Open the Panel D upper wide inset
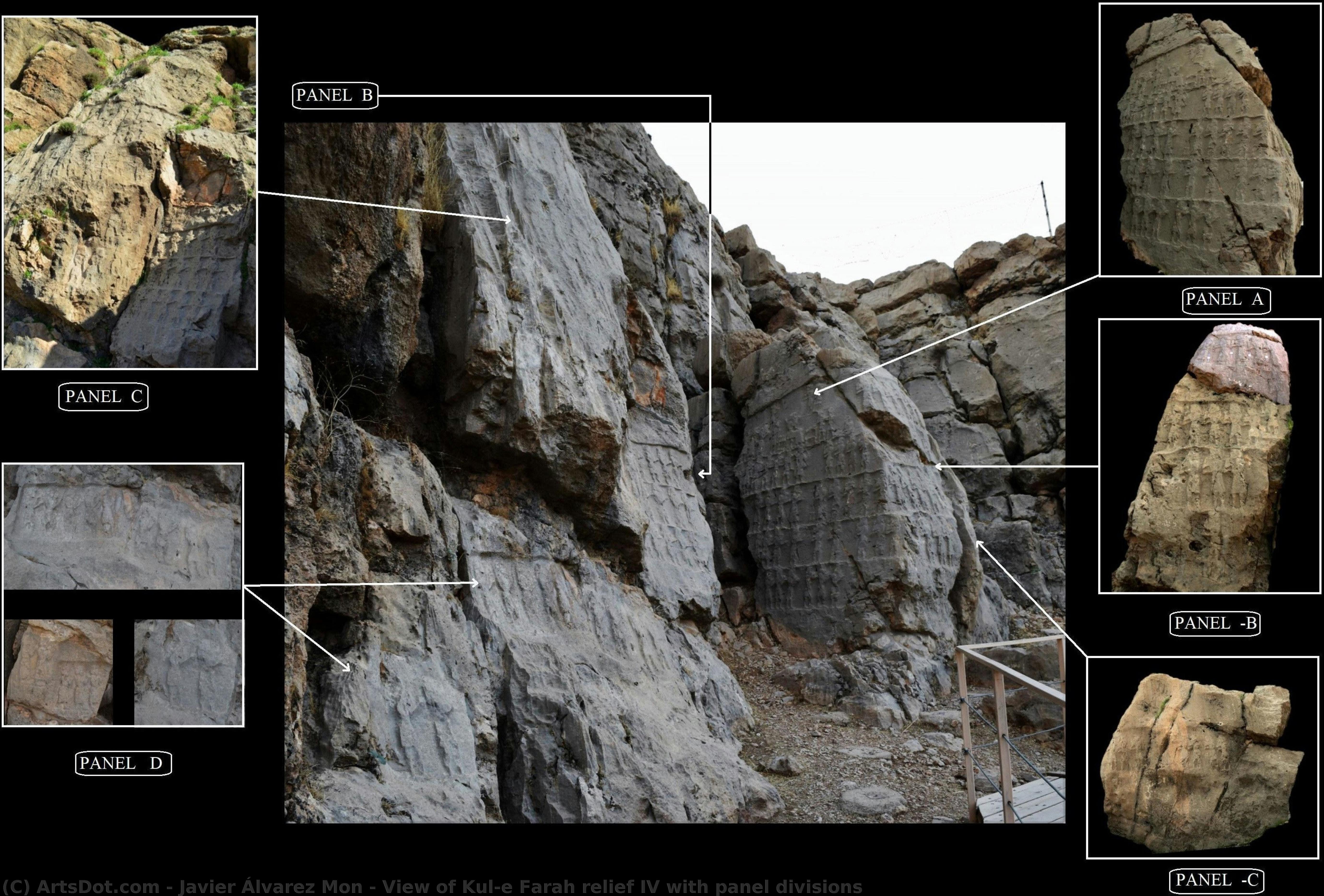This screenshot has width=1324, height=896. click(x=123, y=527)
